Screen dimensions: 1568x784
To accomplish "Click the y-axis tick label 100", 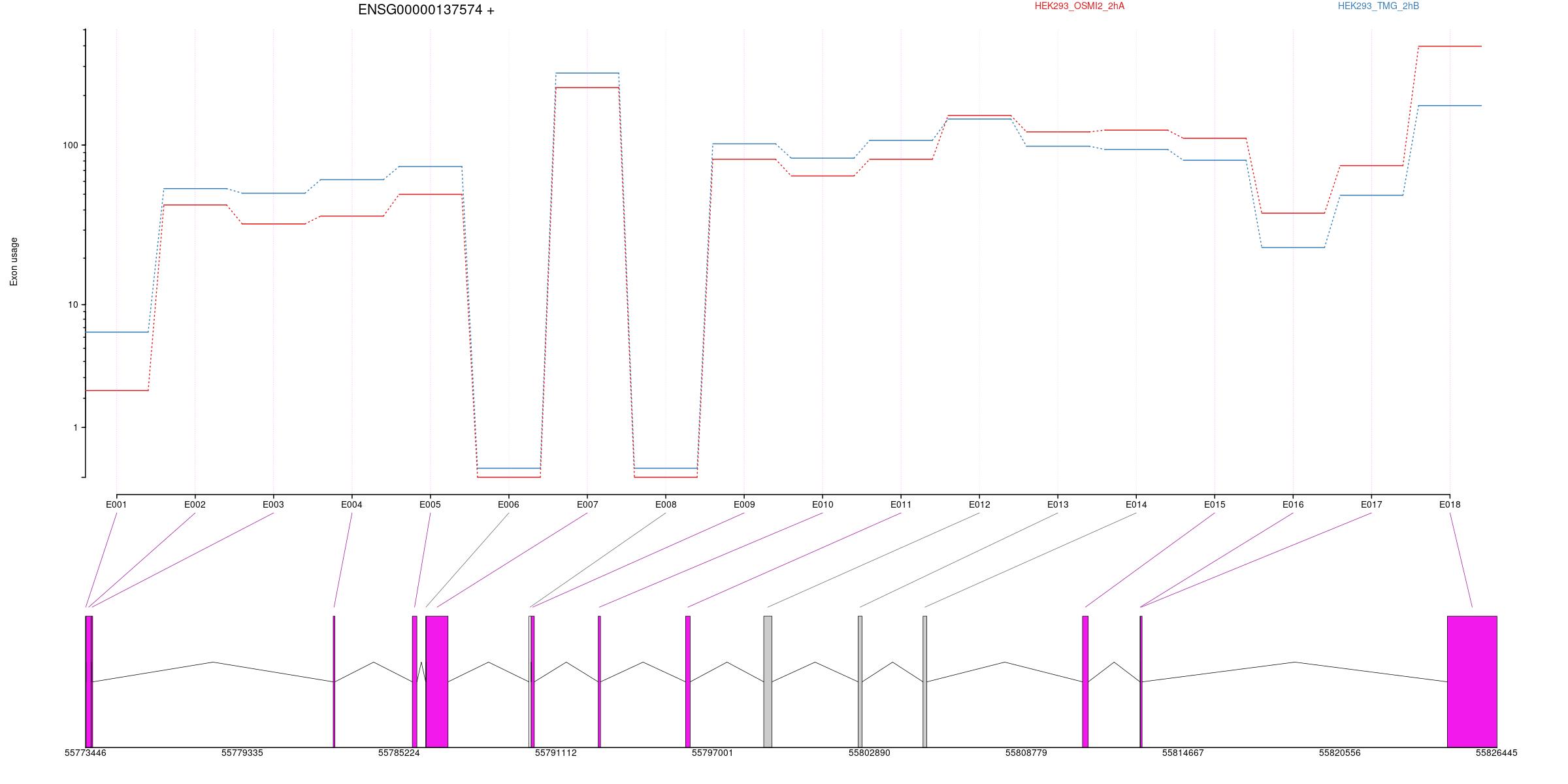I will 70,145.
